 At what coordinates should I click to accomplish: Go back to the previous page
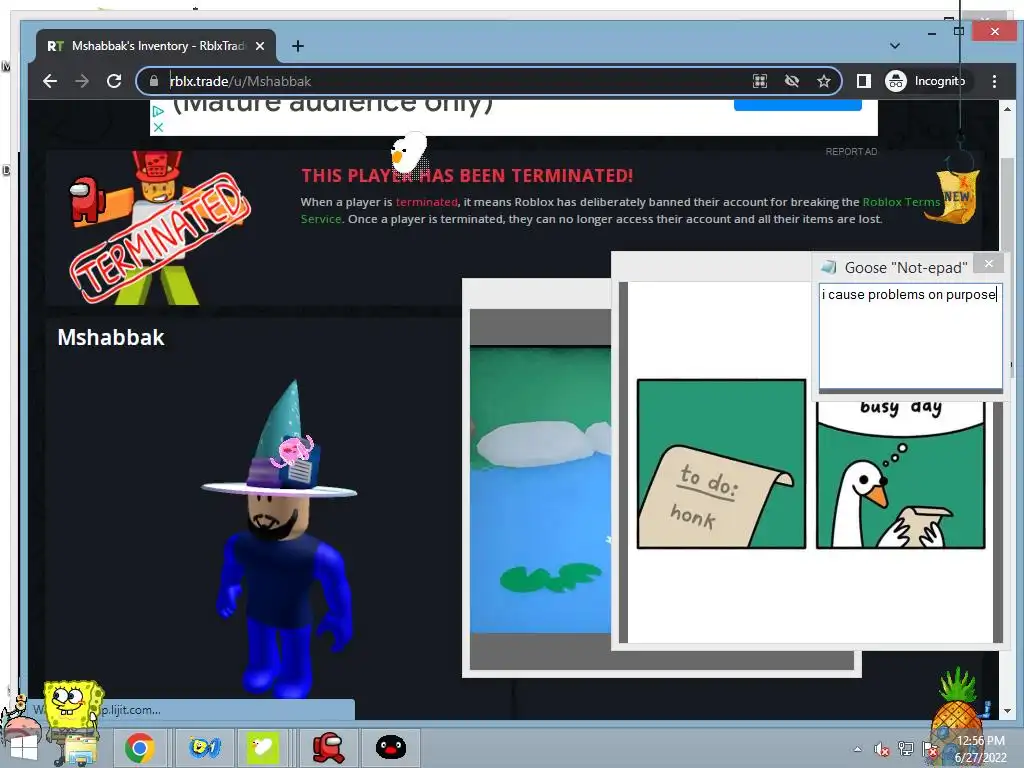pyautogui.click(x=50, y=81)
